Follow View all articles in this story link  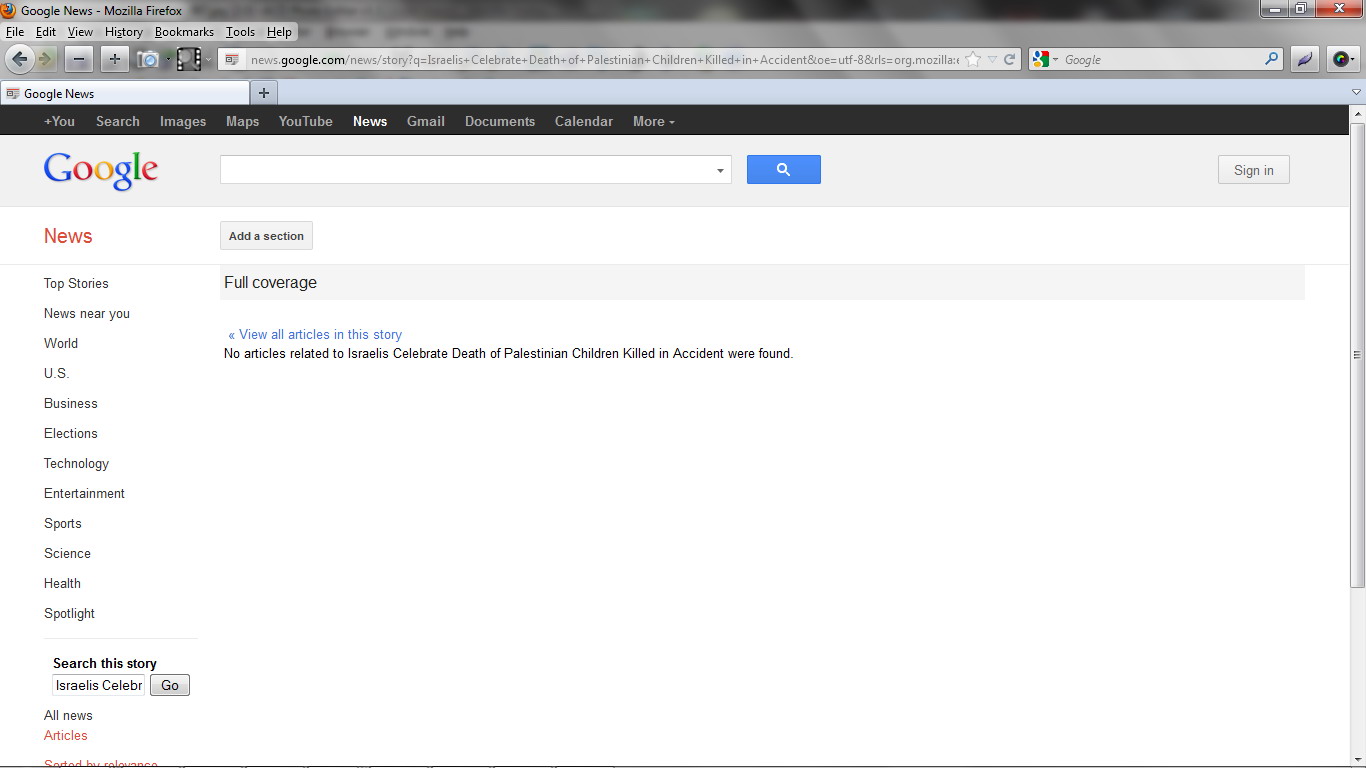(315, 334)
